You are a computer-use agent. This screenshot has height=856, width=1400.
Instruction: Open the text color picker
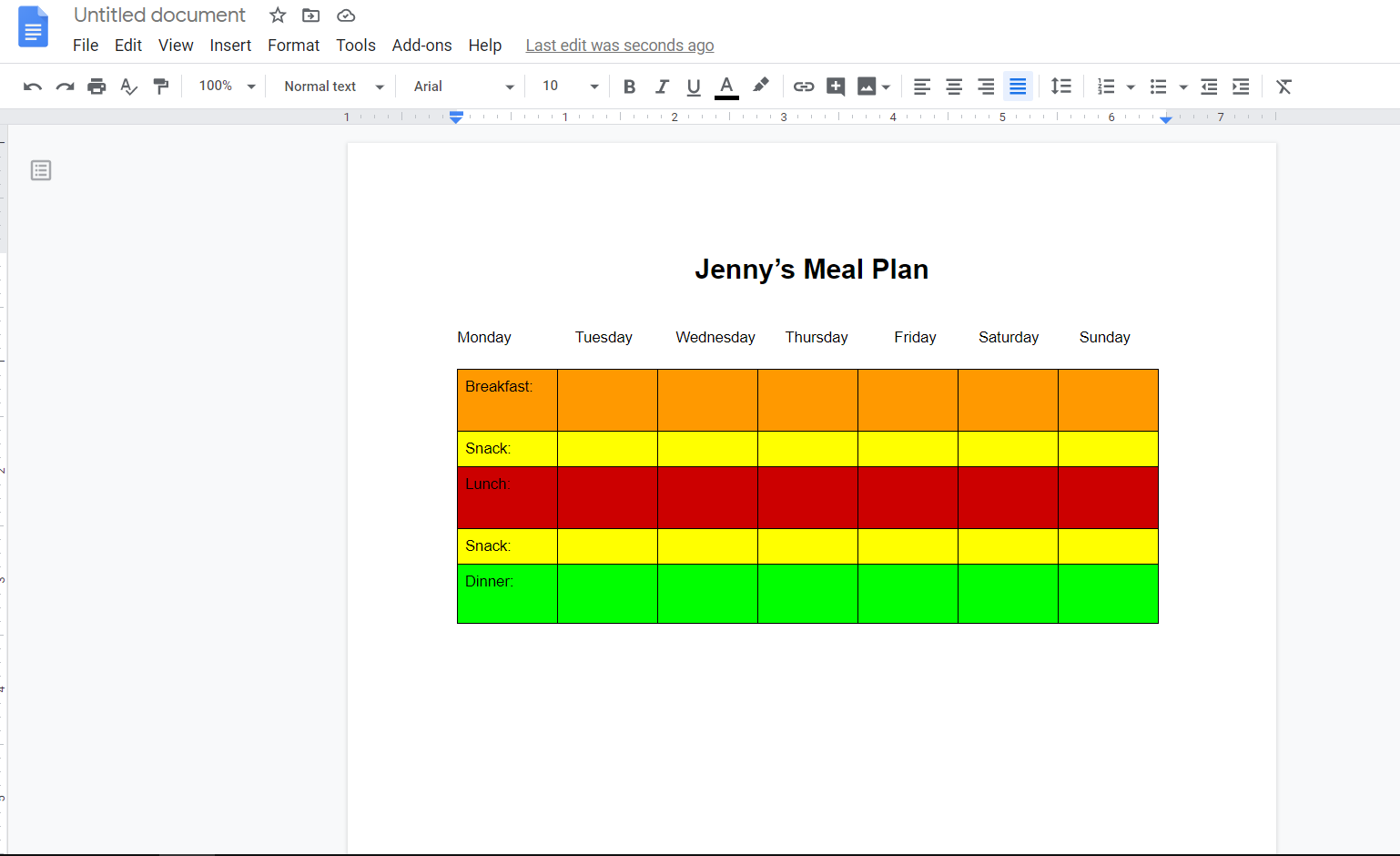726,87
